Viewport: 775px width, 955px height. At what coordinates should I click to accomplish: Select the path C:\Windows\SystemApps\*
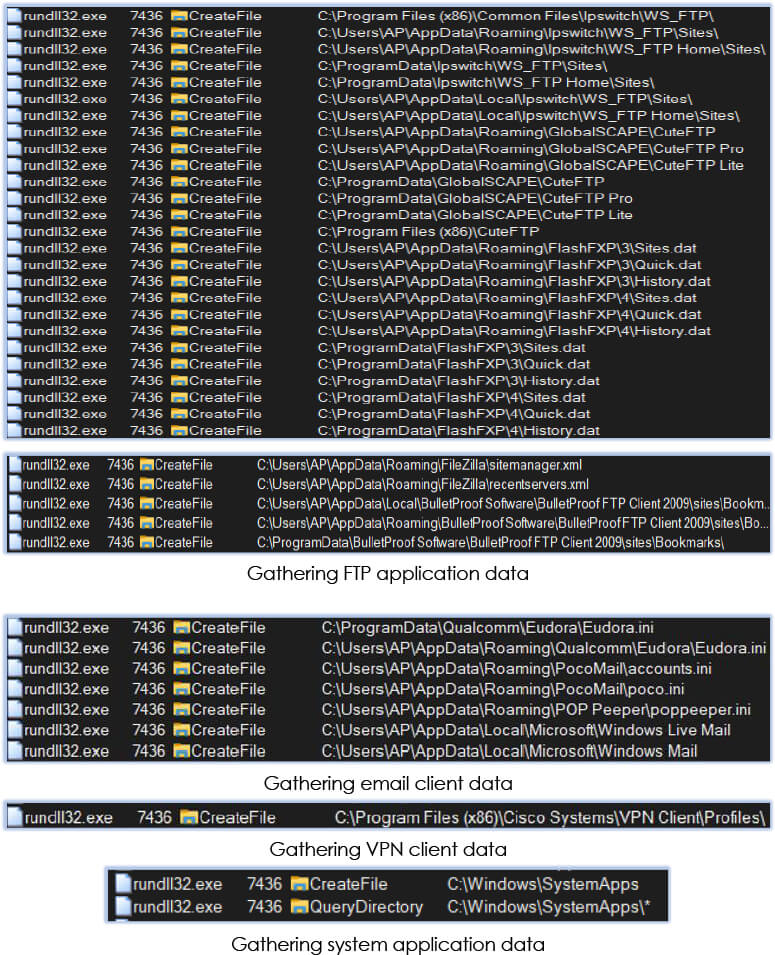548,907
